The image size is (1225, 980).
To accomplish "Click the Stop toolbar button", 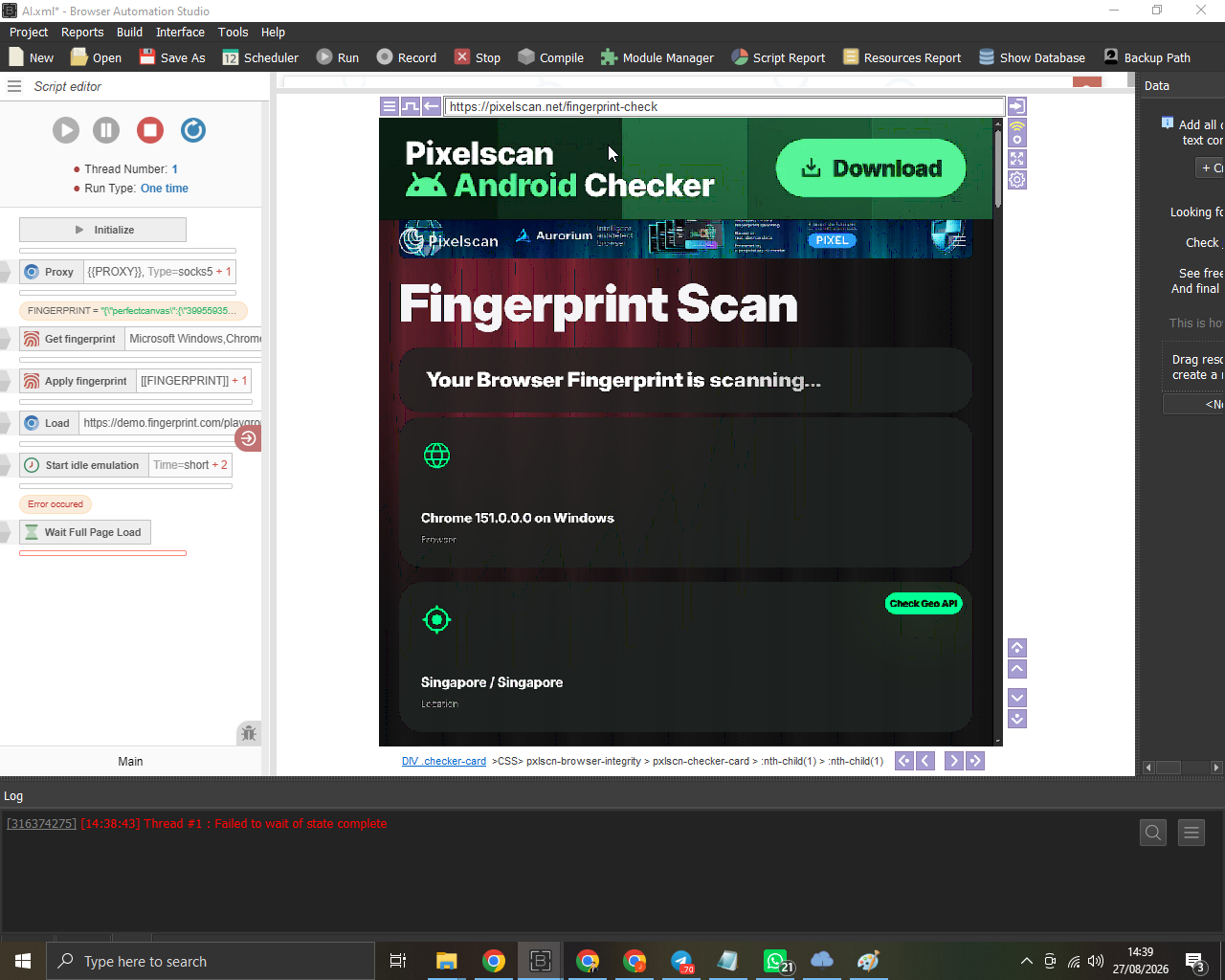I will (x=478, y=57).
